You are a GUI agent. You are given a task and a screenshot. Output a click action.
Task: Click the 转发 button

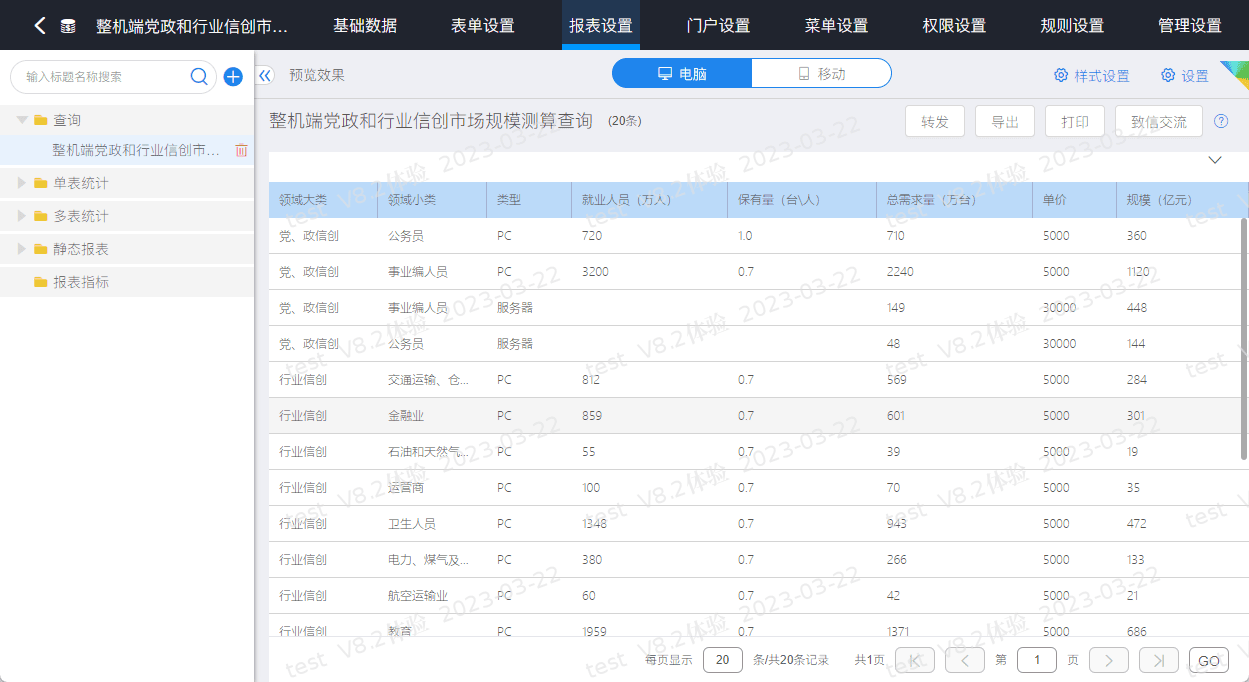click(935, 121)
